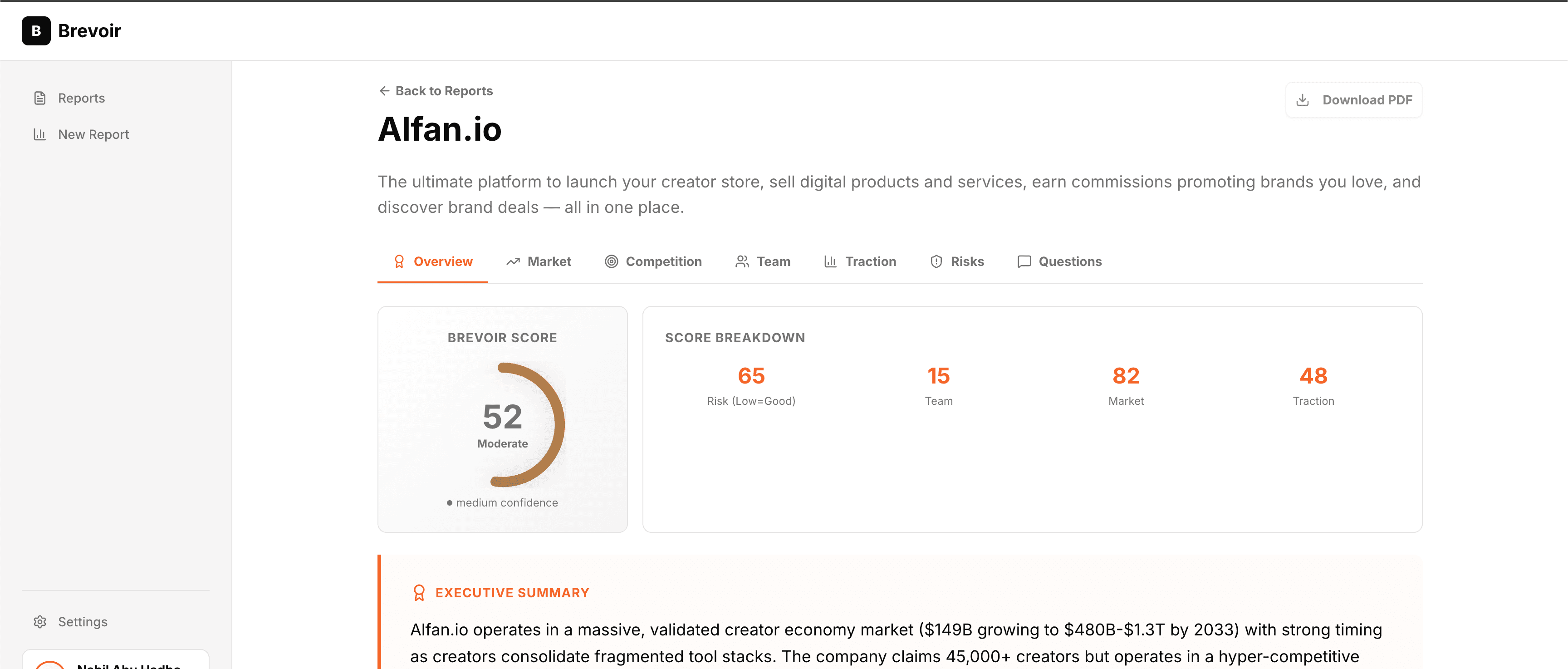Viewport: 1568px width, 669px height.
Task: Click the back arrow before Back to Reports
Action: 384,90
